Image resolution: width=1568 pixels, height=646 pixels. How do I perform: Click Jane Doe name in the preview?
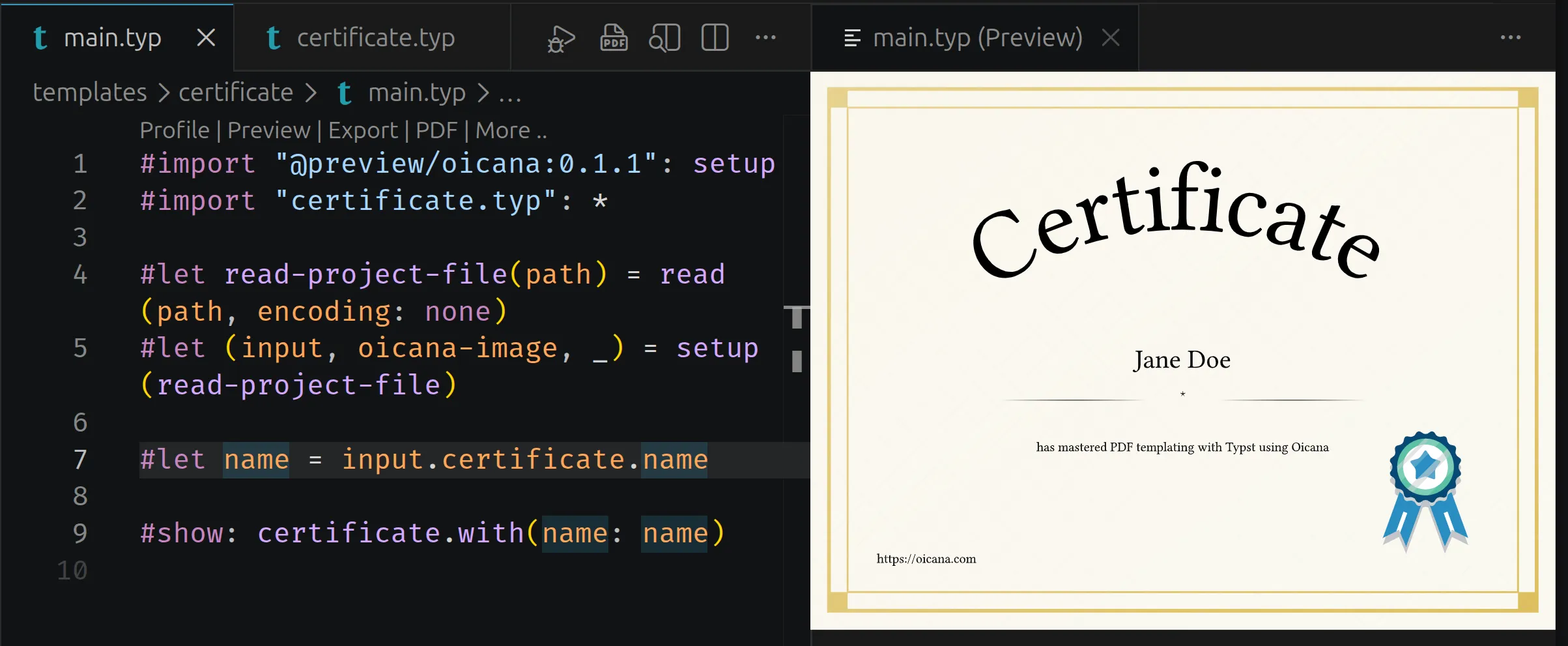click(1182, 360)
